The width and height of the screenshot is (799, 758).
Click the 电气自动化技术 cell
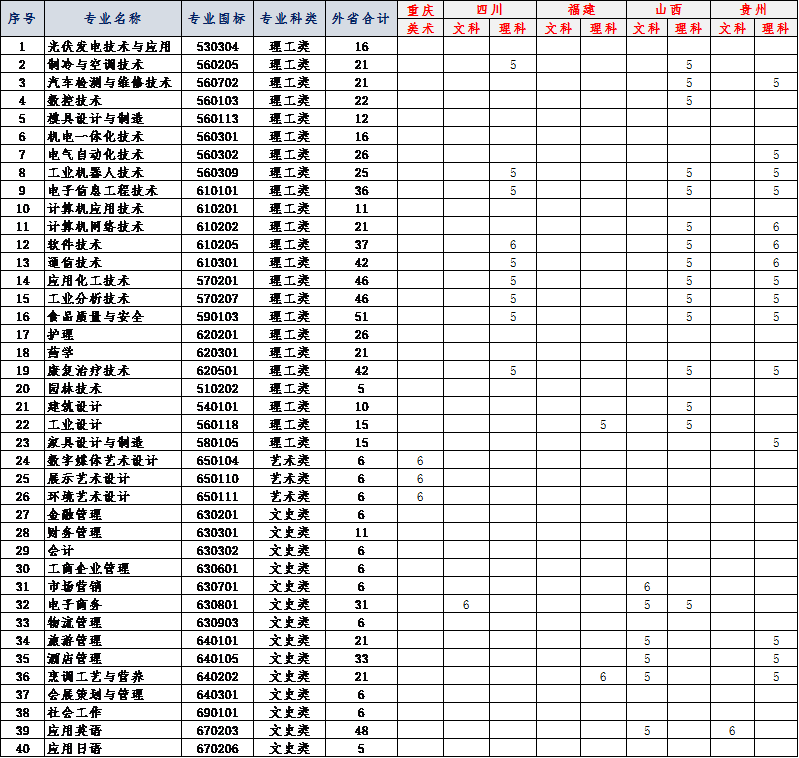(113, 155)
